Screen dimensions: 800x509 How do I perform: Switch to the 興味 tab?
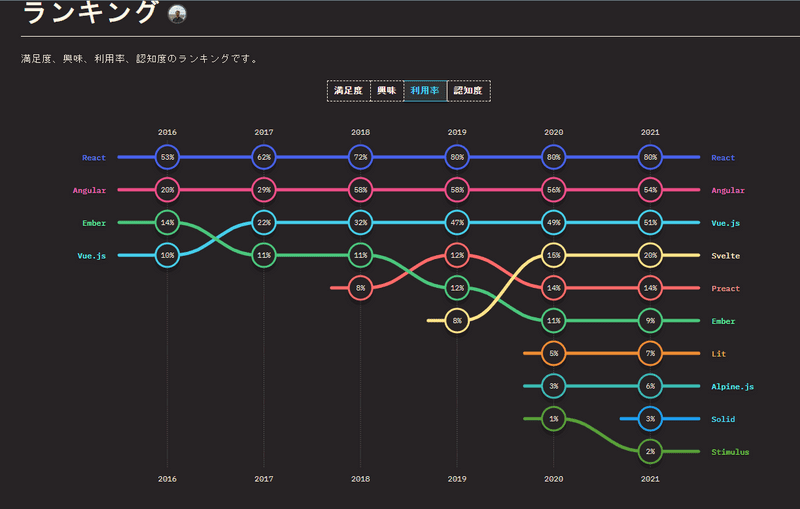(387, 91)
